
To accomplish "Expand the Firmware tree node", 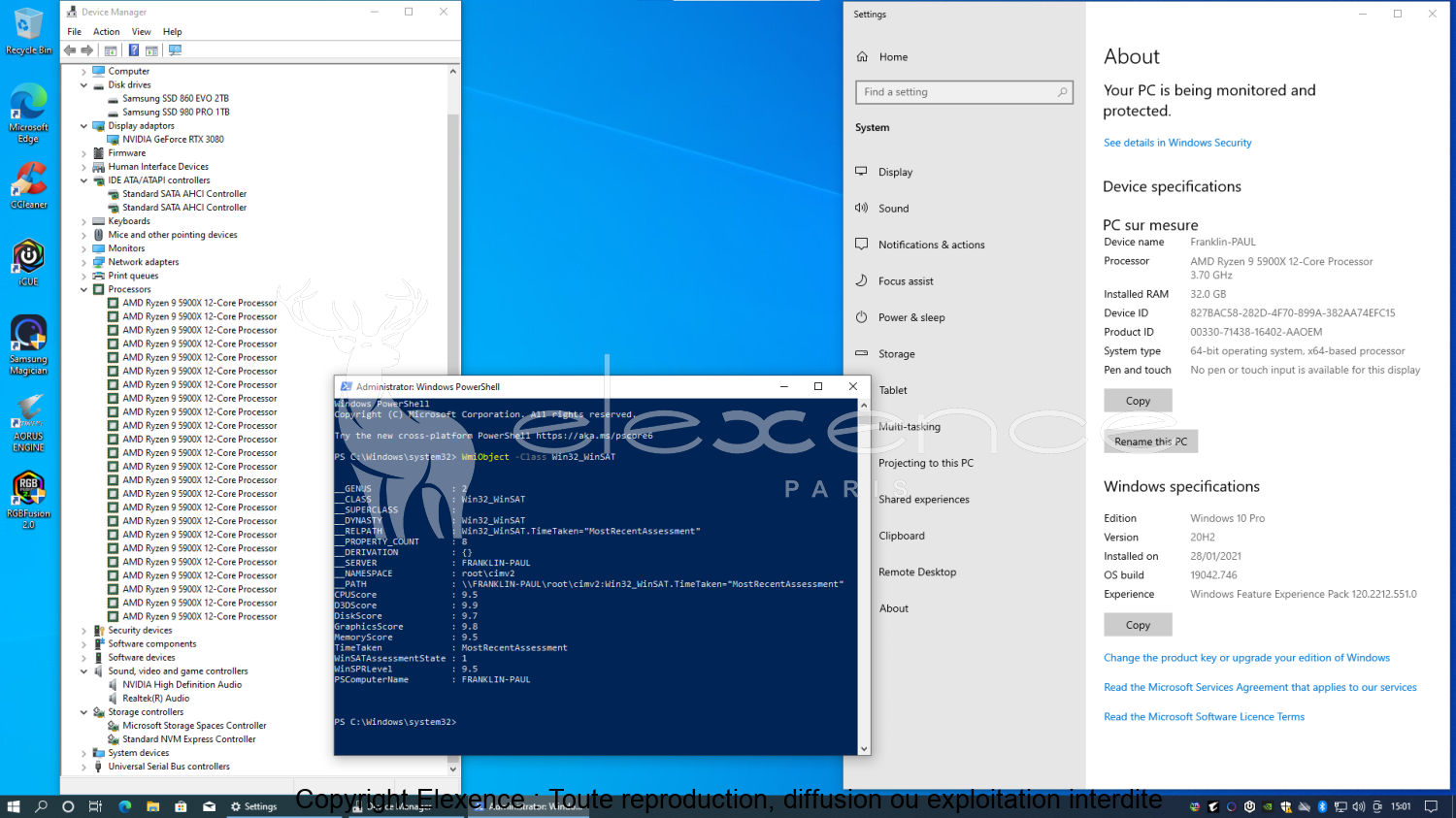I will tap(83, 153).
